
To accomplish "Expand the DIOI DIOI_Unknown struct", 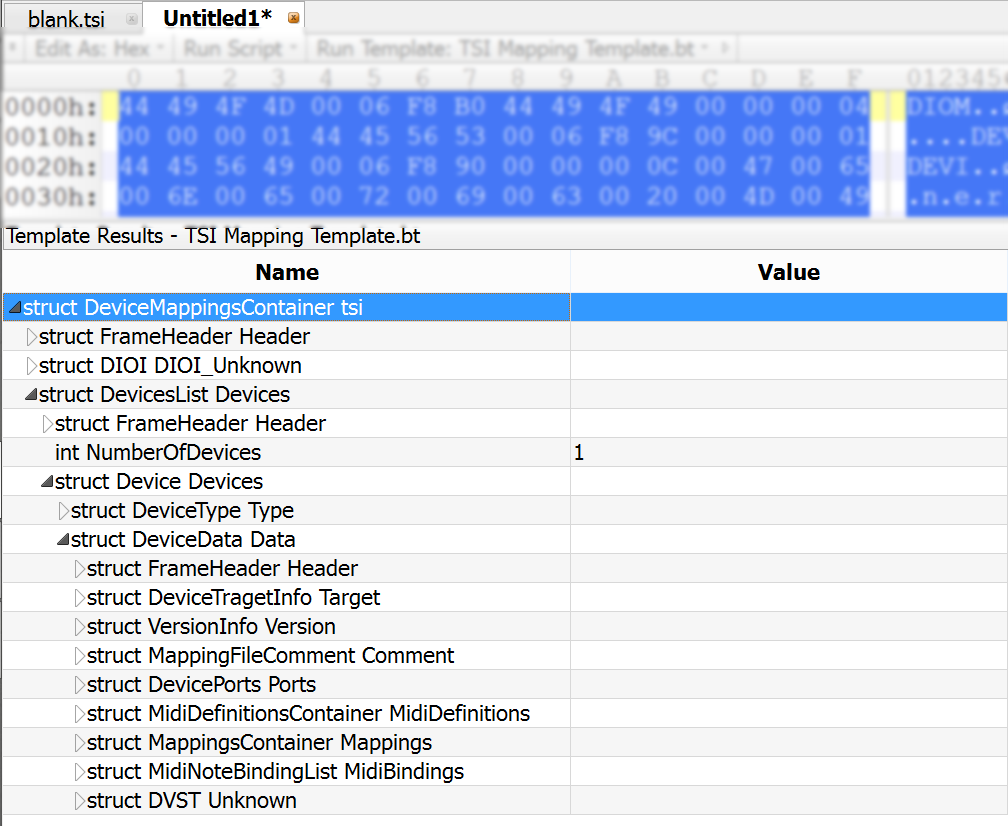I will coord(31,366).
